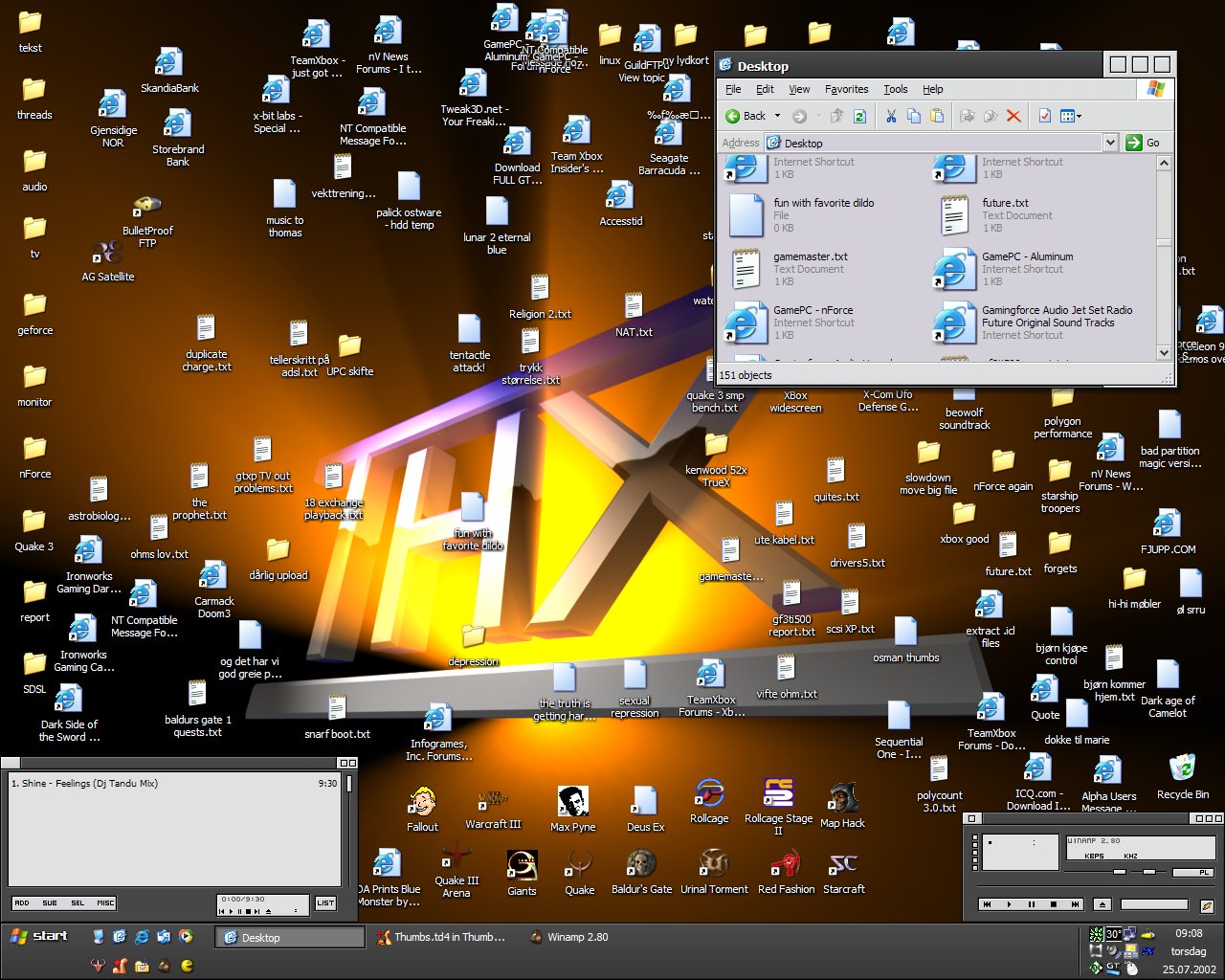Launch Internet Explorer from Quick Launch
1225x980 pixels.
[x=142, y=937]
